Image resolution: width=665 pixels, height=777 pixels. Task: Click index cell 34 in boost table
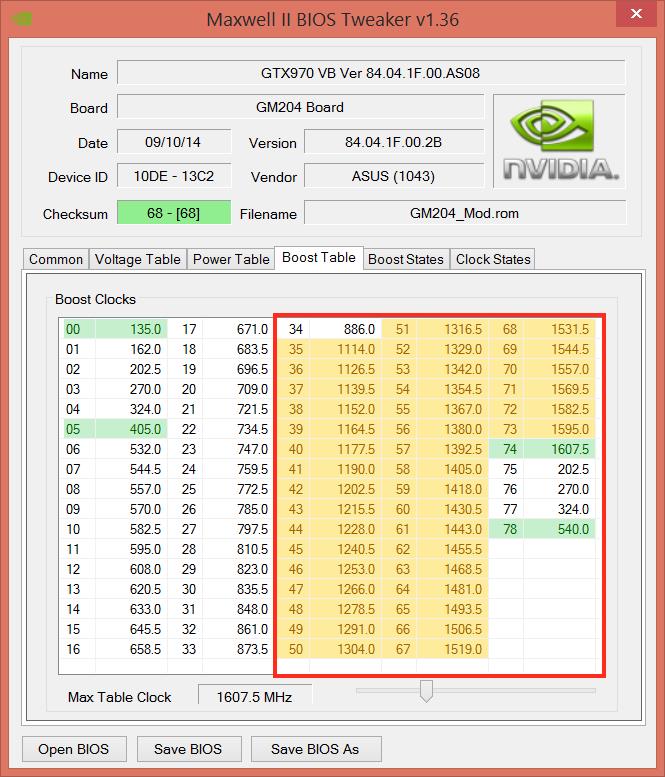pyautogui.click(x=293, y=329)
